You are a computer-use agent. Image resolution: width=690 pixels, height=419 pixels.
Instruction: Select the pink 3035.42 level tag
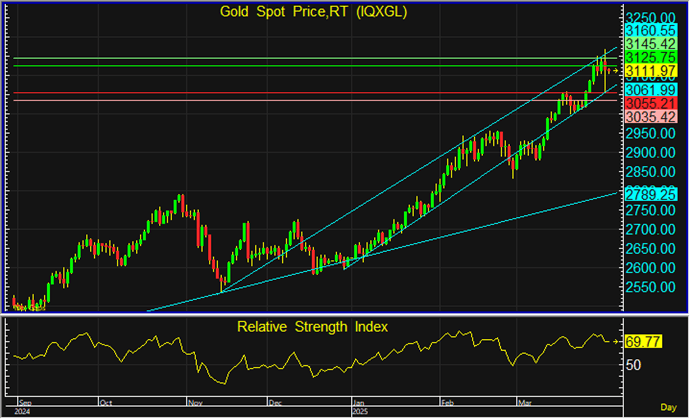[x=648, y=116]
